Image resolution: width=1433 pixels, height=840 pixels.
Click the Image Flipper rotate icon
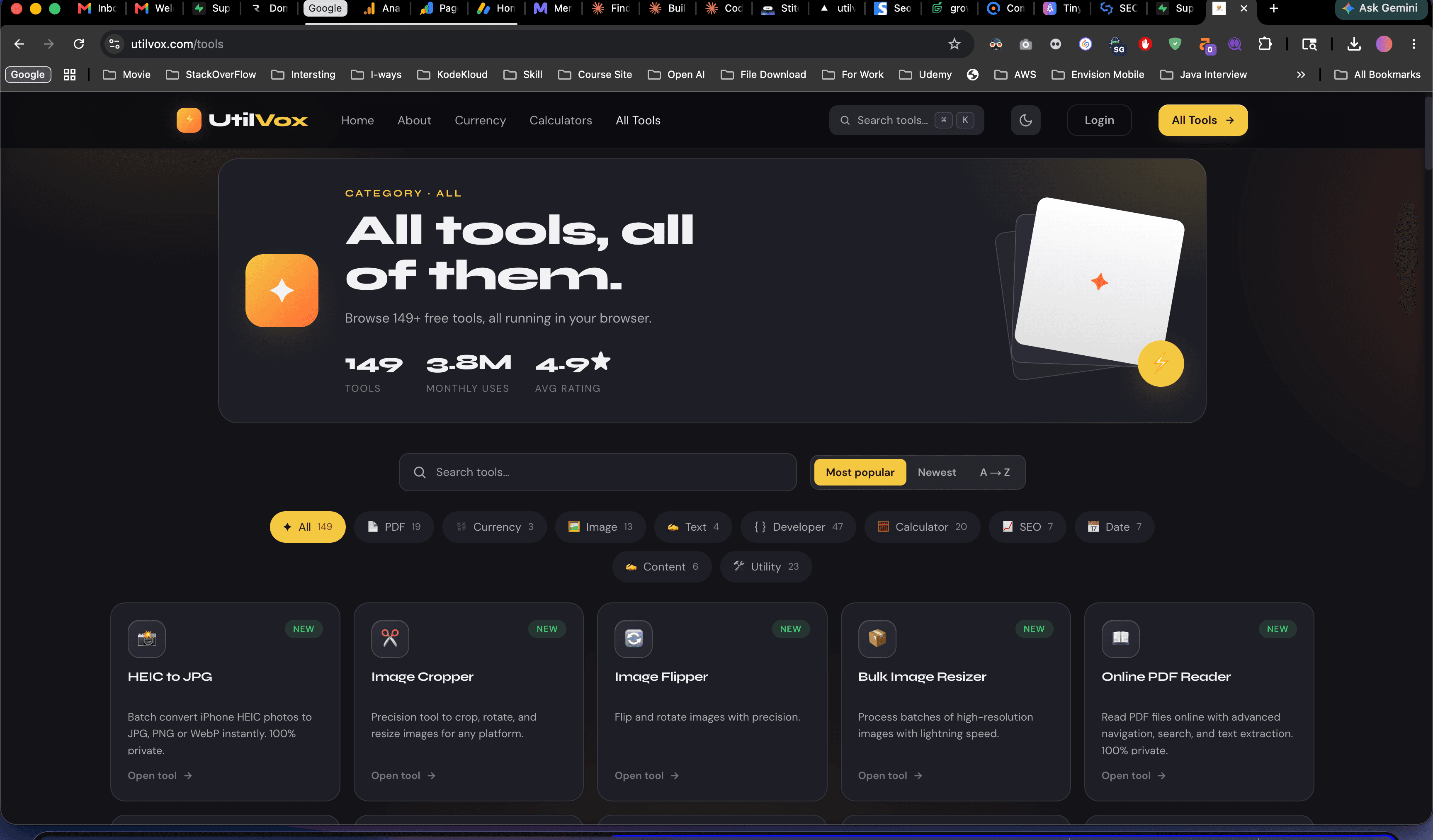tap(634, 638)
